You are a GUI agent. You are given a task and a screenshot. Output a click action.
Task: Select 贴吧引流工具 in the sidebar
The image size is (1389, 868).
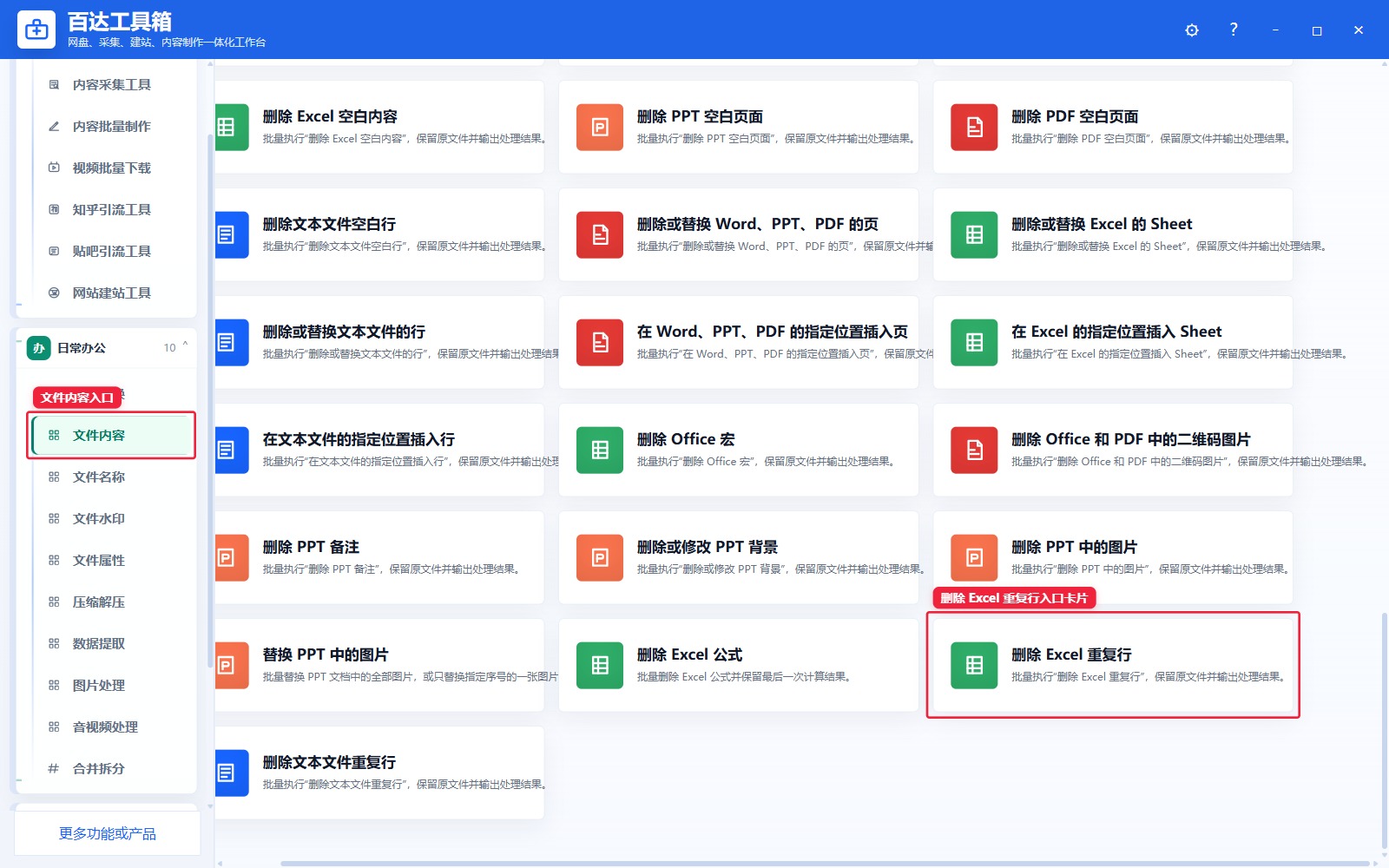tap(111, 251)
